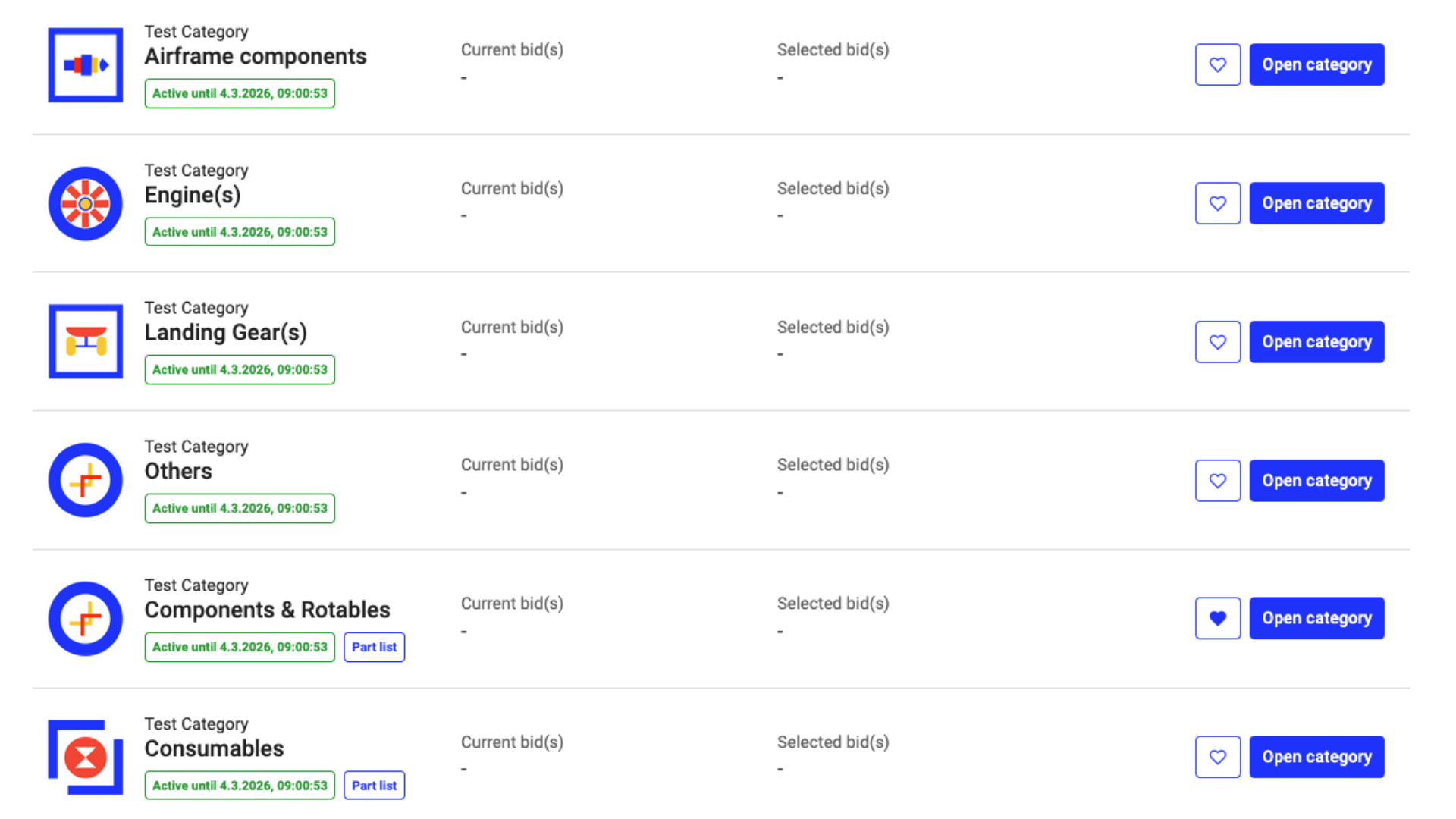Add Others category to favorites

pos(1217,481)
